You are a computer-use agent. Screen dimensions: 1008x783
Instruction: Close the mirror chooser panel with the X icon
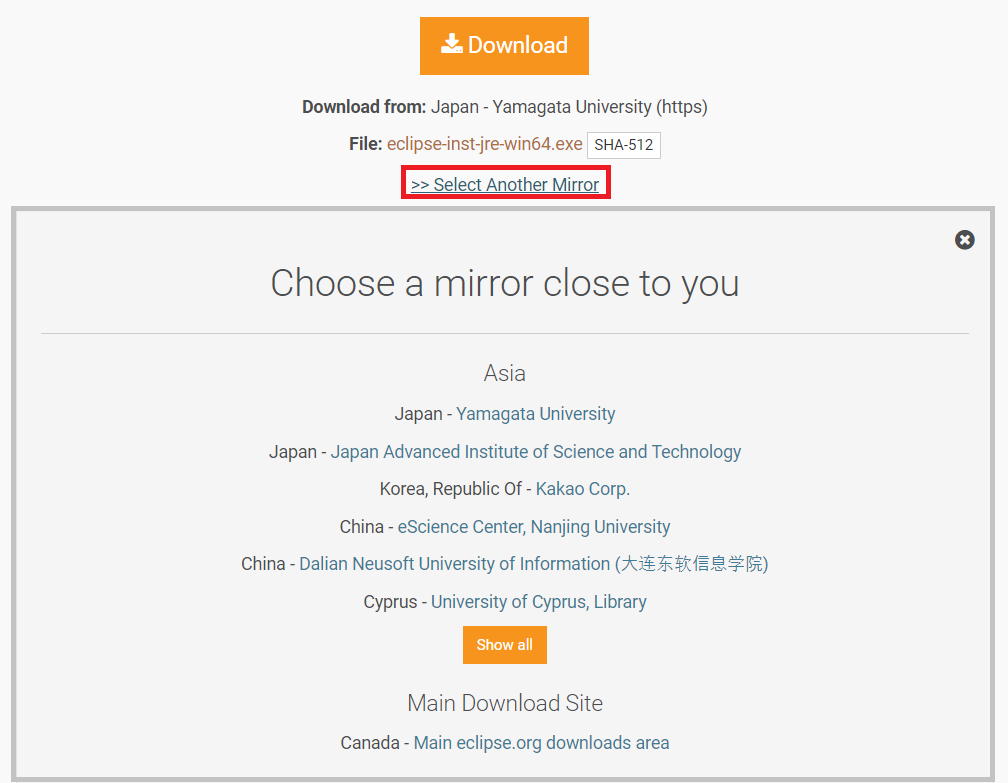(x=964, y=240)
